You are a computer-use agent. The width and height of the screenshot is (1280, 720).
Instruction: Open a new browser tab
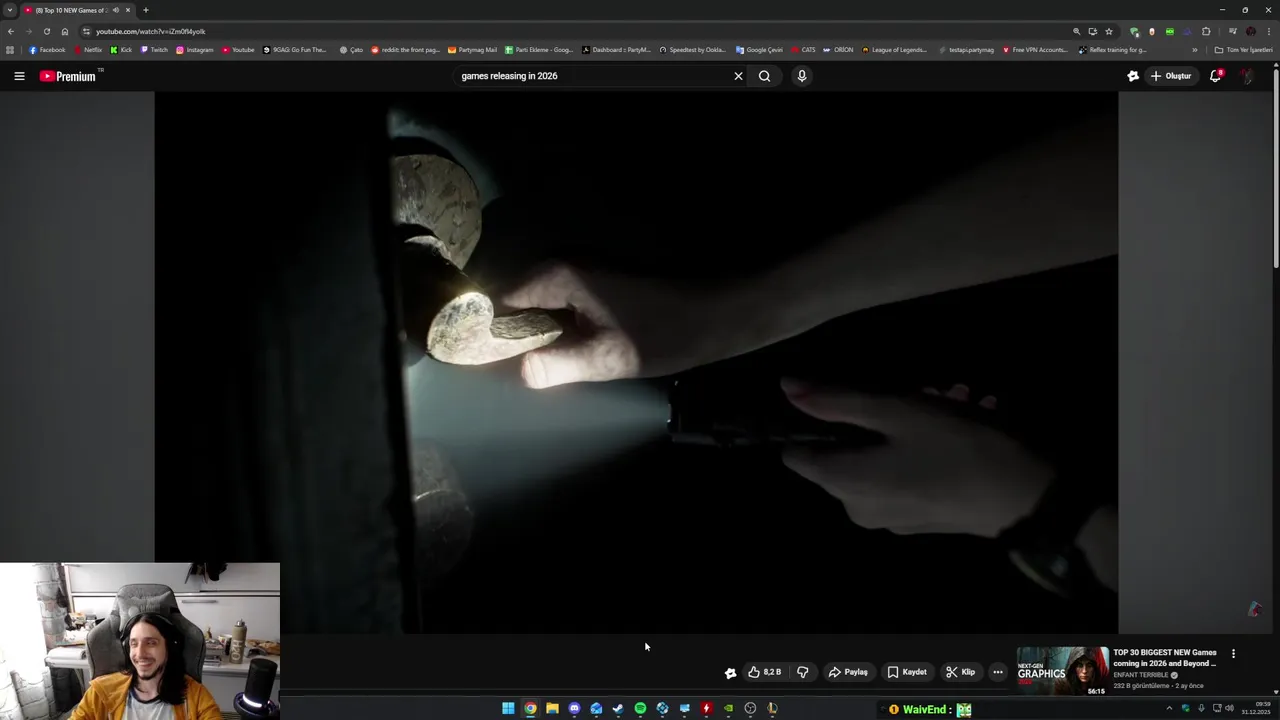click(x=146, y=10)
